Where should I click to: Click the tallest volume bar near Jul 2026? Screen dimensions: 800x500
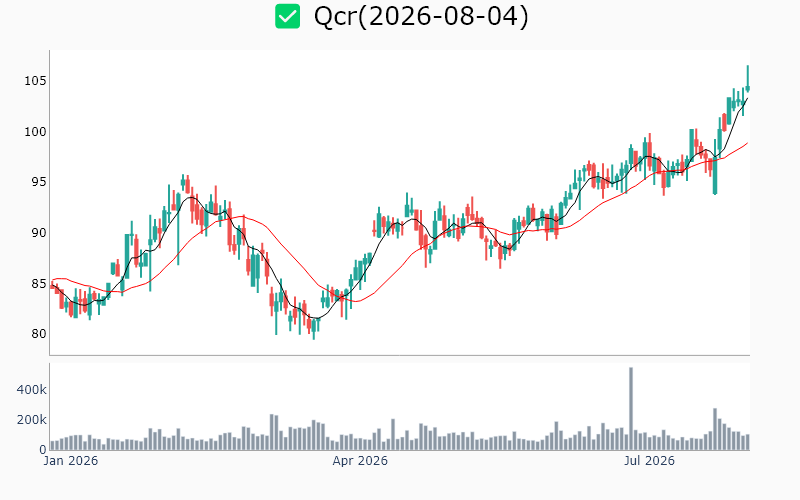[631, 409]
